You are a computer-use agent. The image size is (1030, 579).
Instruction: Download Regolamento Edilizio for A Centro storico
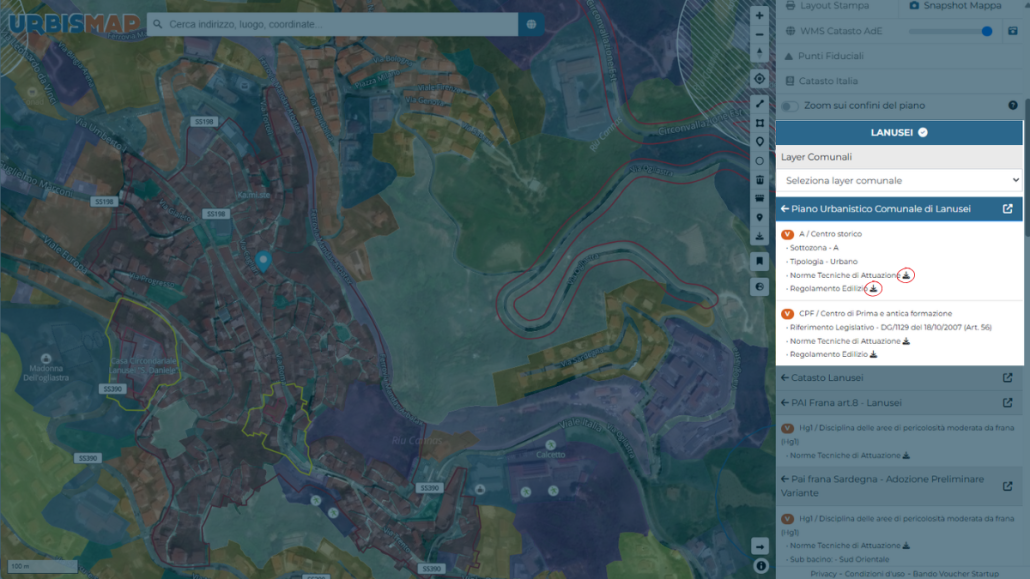tap(873, 289)
